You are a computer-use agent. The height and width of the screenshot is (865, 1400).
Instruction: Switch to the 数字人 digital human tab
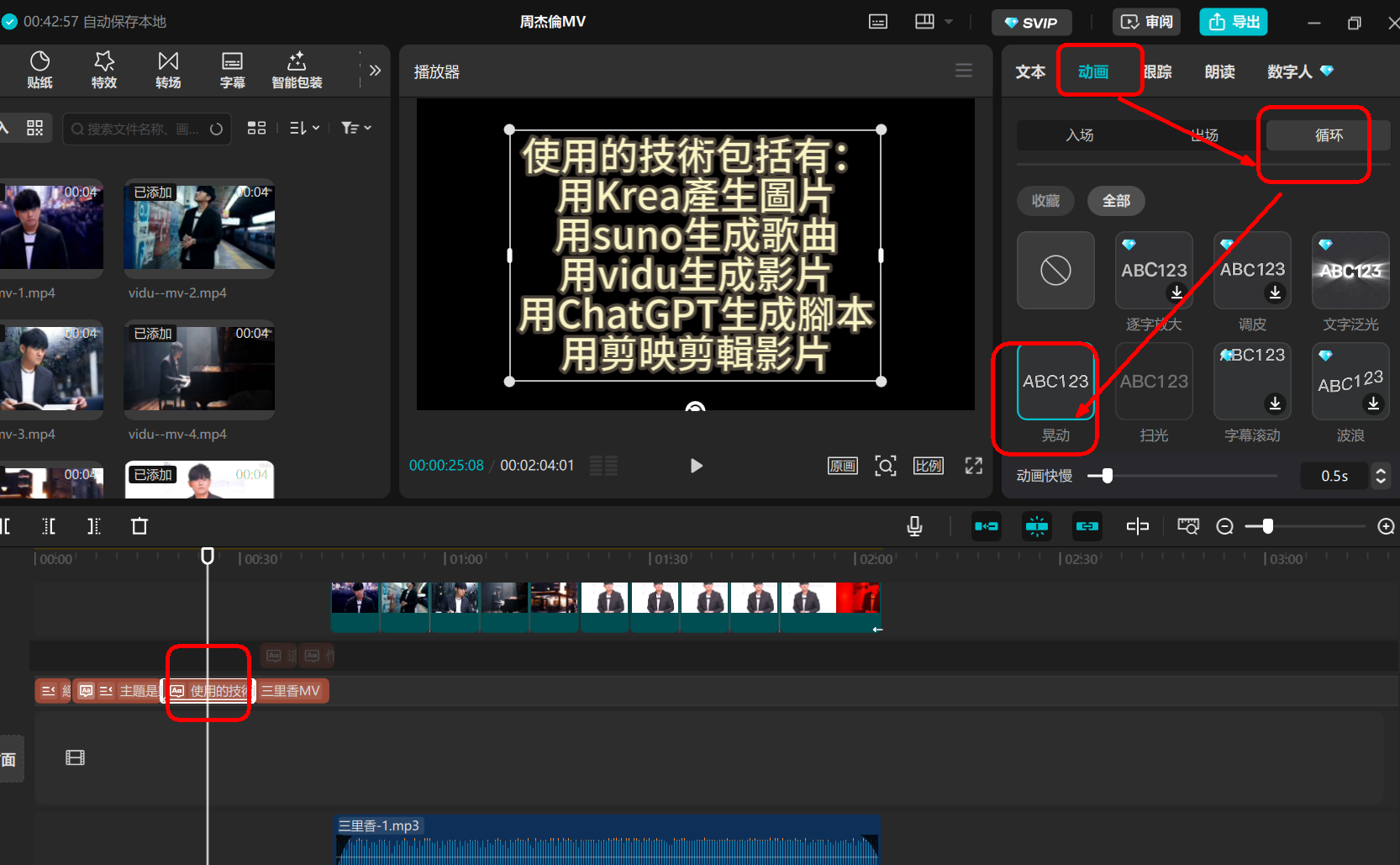1300,71
